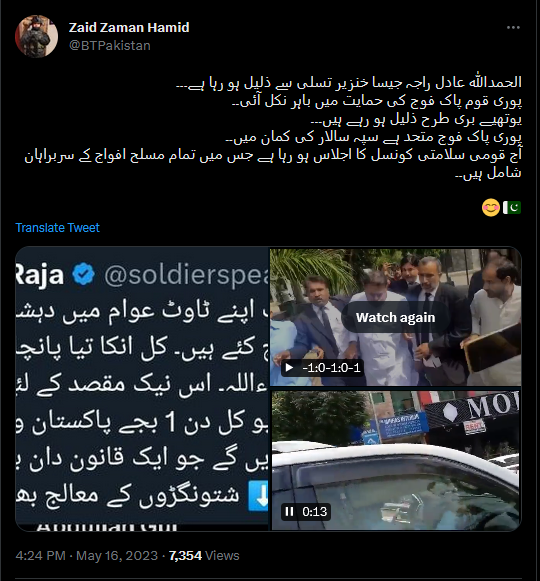This screenshot has width=540, height=581.
Task: Click Translate Tweet link
Action: pyautogui.click(x=57, y=228)
